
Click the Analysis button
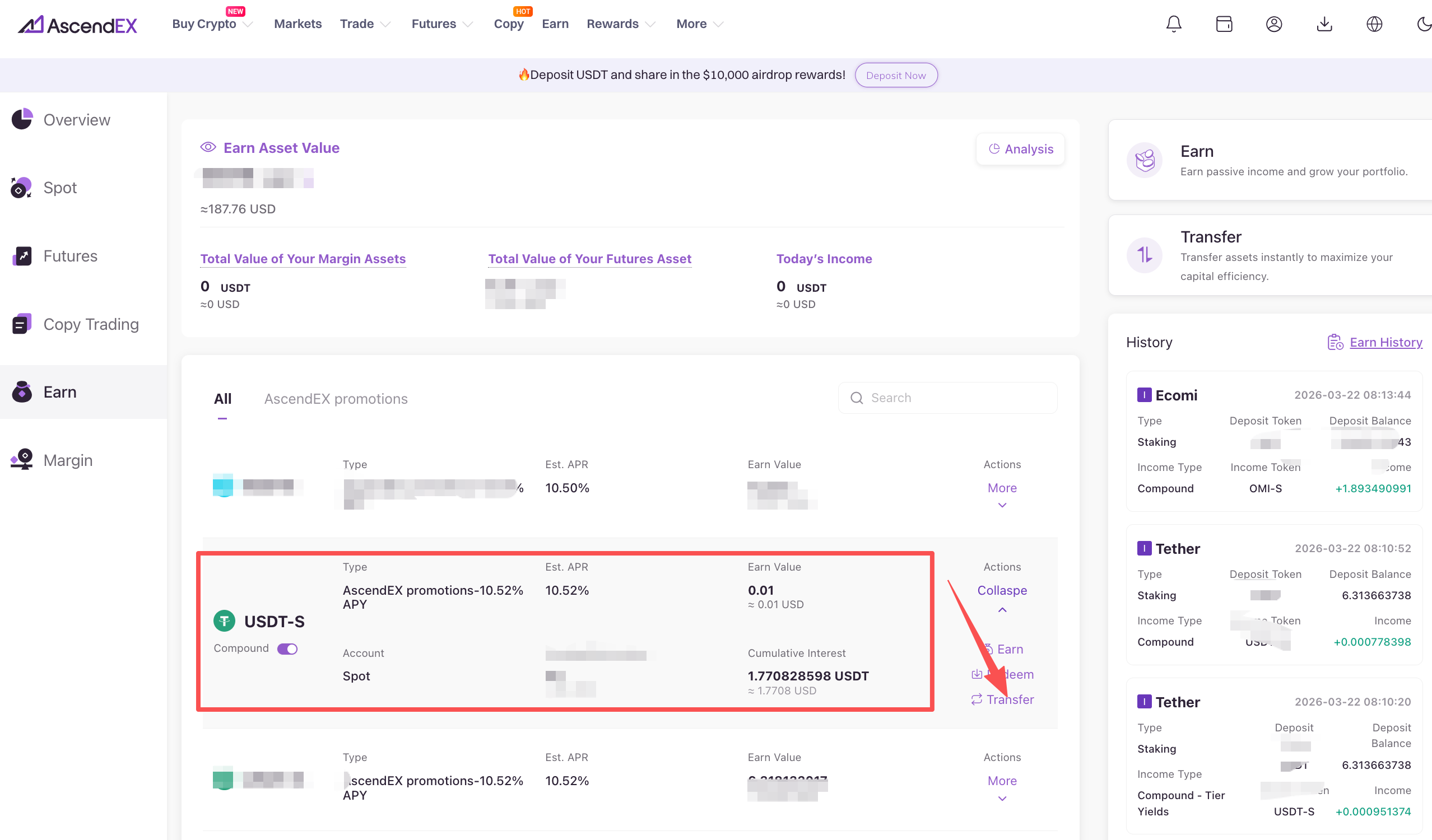pyautogui.click(x=1020, y=149)
